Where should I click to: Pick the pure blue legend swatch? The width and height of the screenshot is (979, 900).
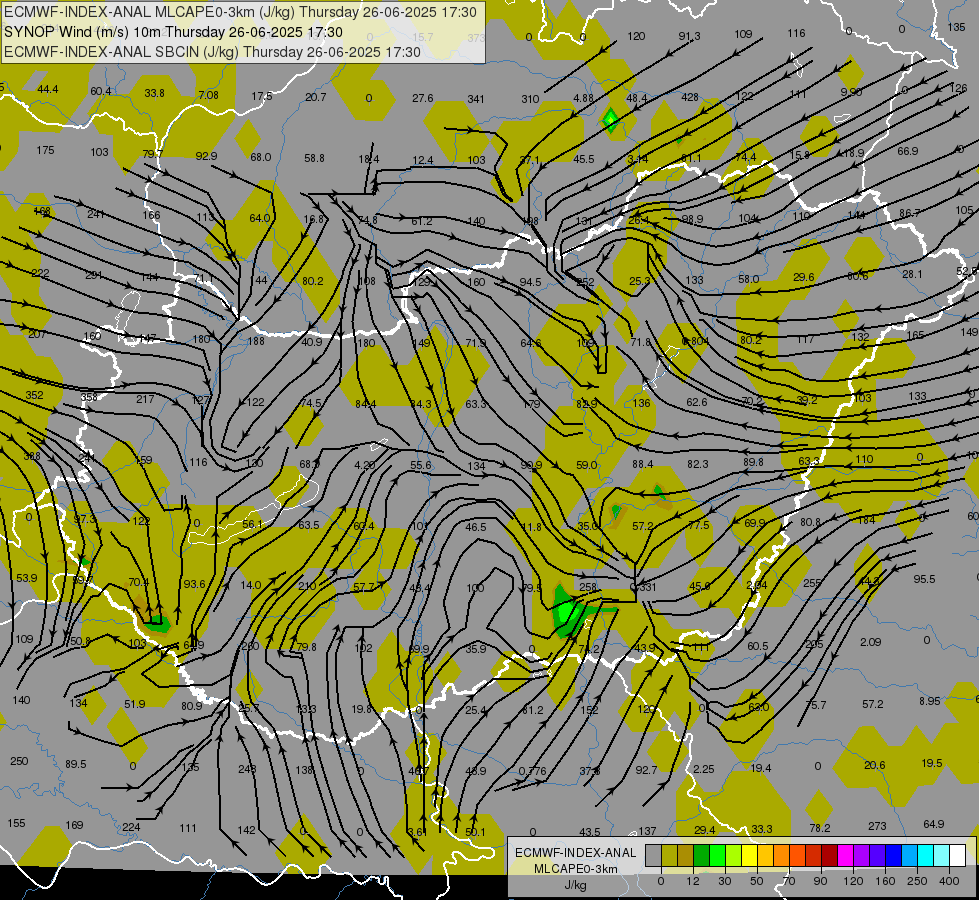[x=893, y=855]
